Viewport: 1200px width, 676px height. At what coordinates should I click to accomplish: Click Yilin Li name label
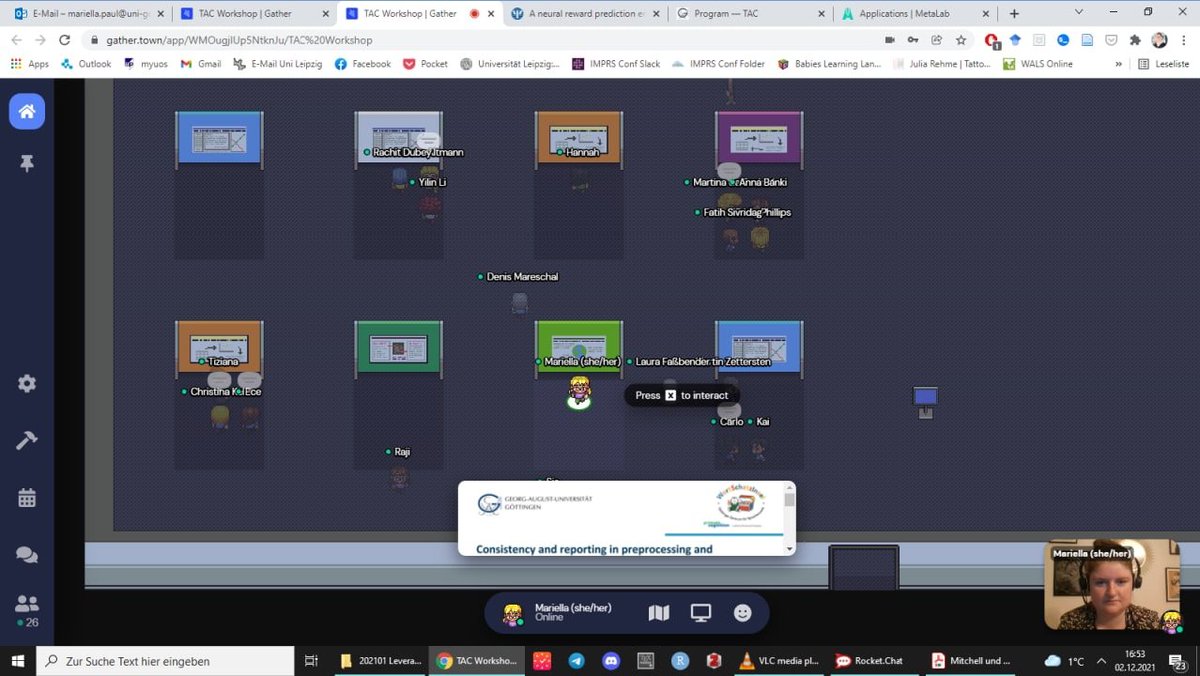432,182
